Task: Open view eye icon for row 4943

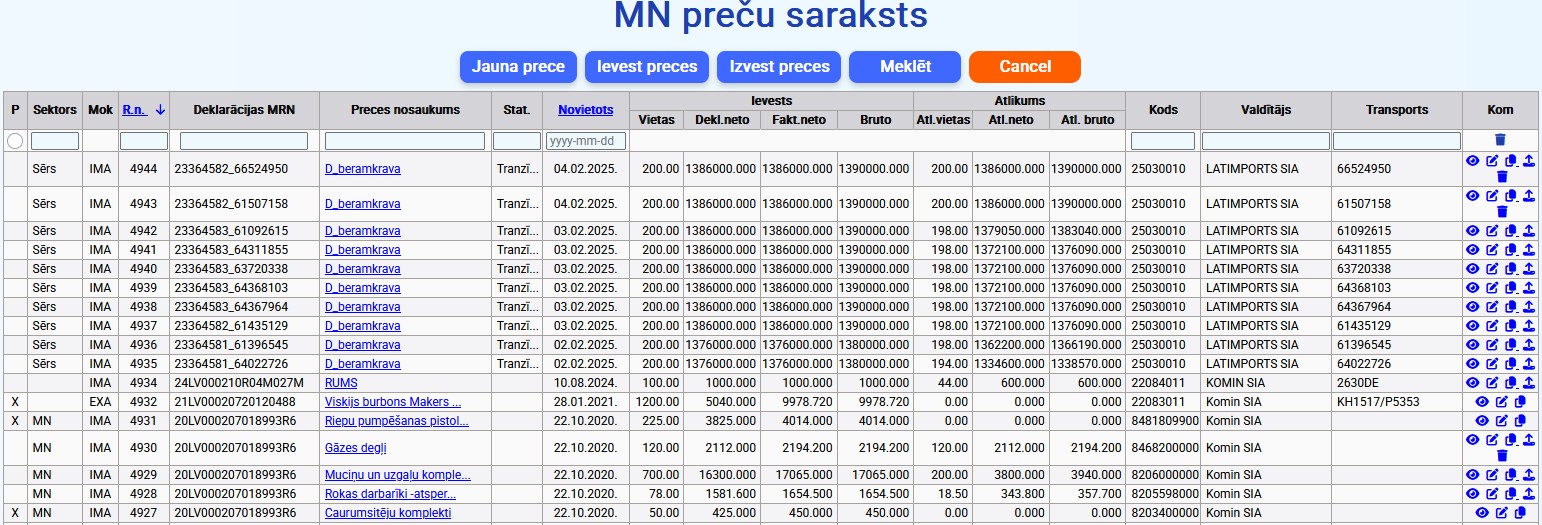Action: [1472, 196]
